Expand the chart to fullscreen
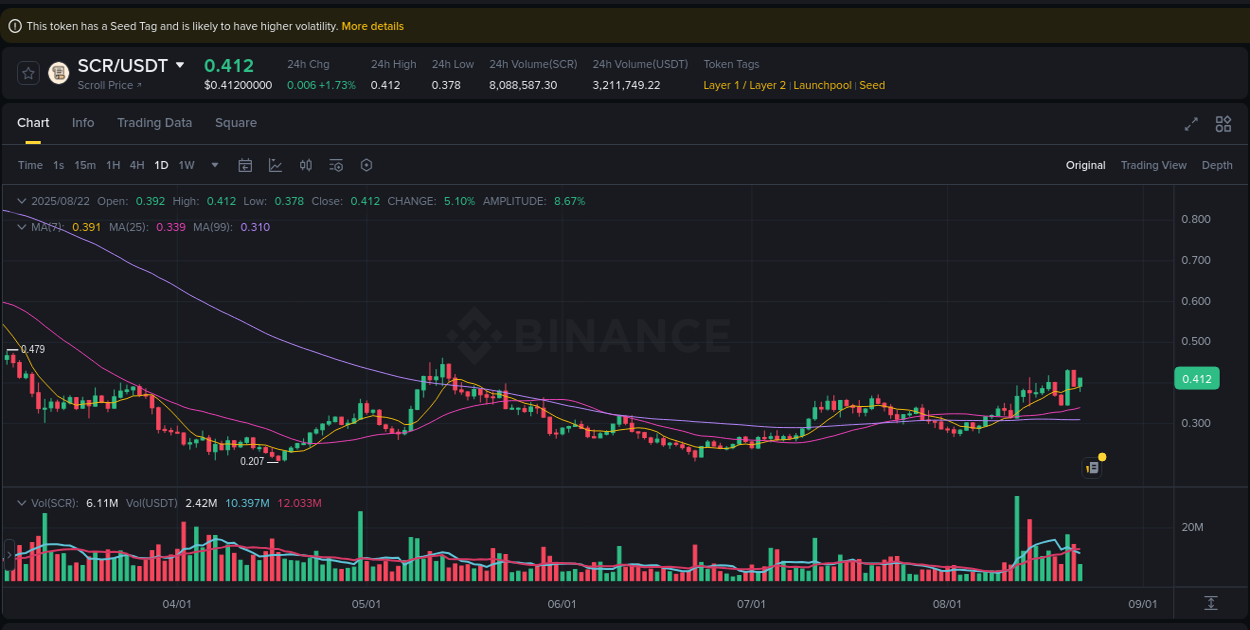 (x=1190, y=124)
